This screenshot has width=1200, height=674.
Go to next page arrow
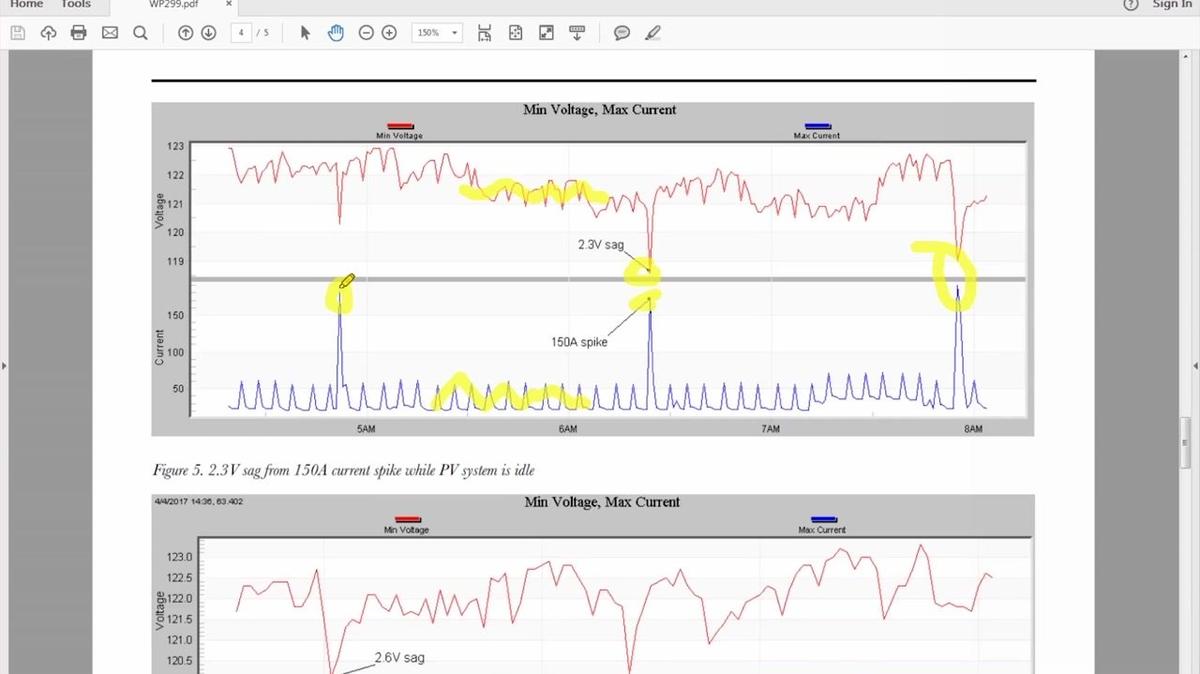click(208, 33)
